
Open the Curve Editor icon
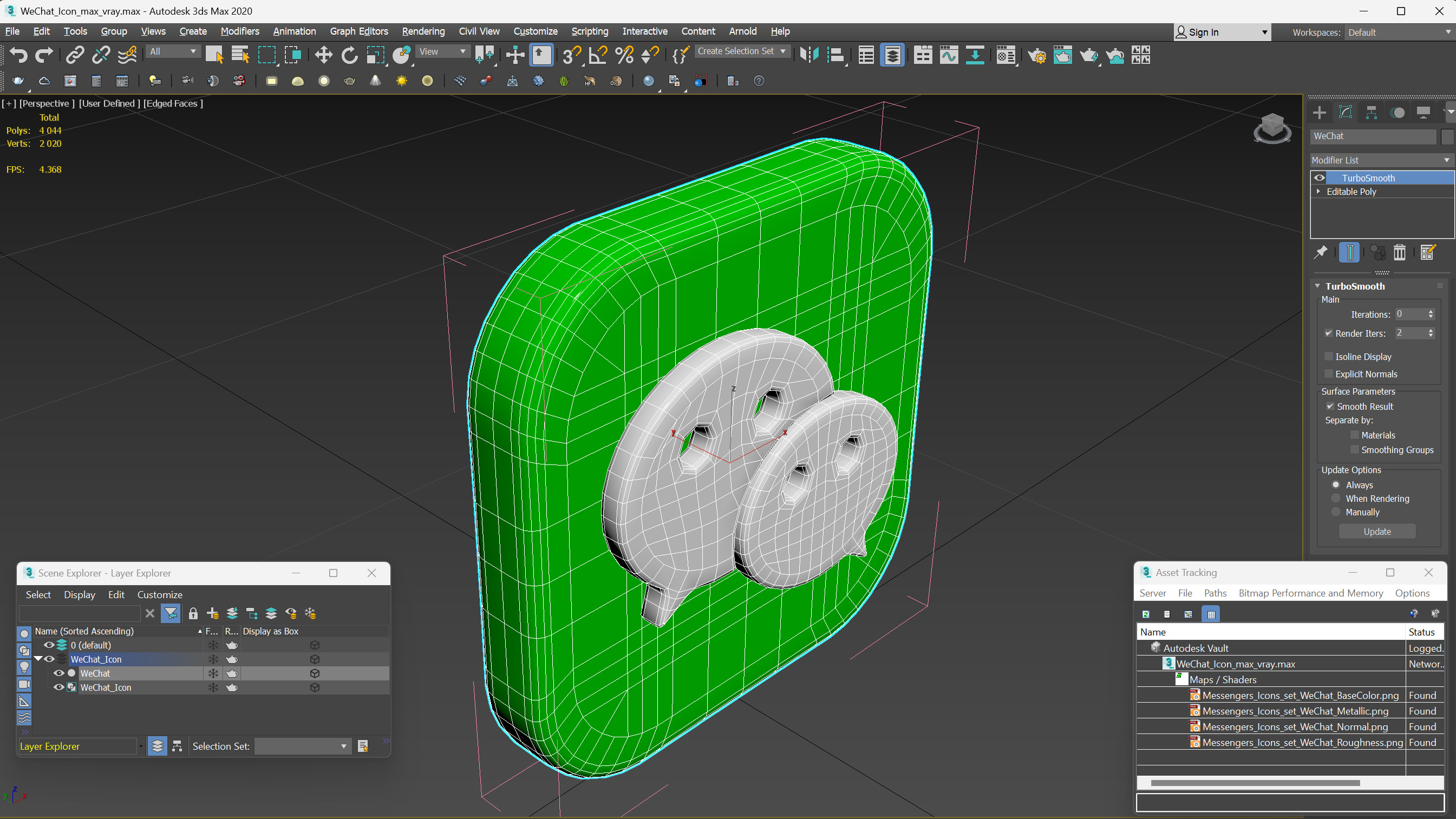pos(949,55)
